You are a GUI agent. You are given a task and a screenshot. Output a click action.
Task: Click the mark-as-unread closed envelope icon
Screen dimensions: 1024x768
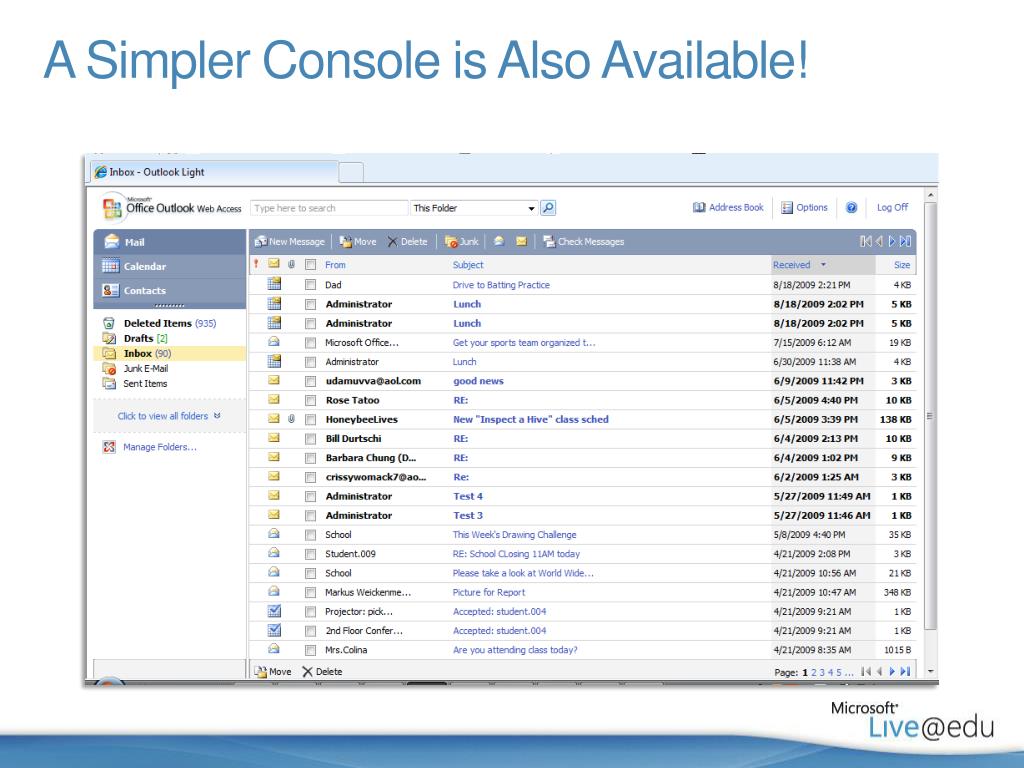click(521, 241)
